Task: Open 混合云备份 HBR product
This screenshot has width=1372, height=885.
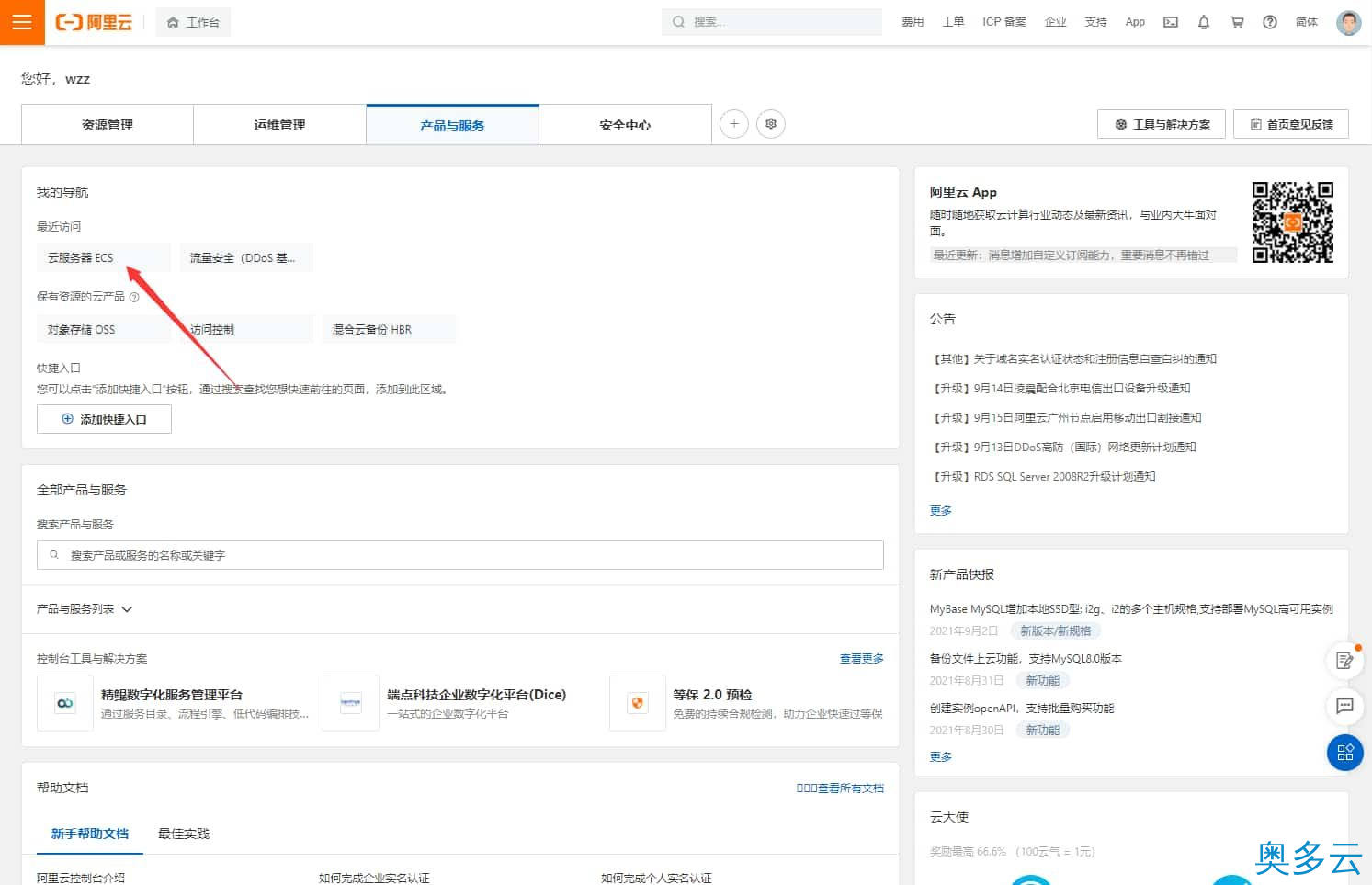Action: click(389, 329)
